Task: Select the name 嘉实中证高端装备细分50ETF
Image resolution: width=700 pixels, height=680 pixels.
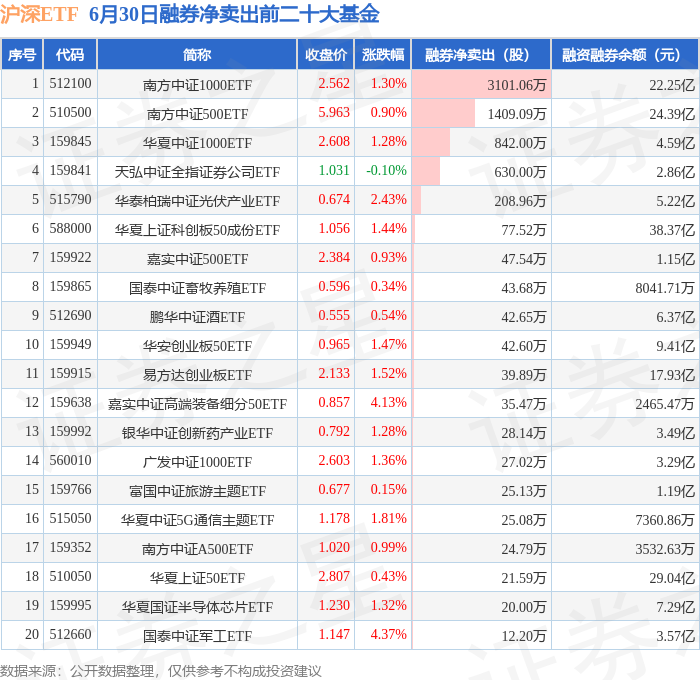Action: point(197,404)
